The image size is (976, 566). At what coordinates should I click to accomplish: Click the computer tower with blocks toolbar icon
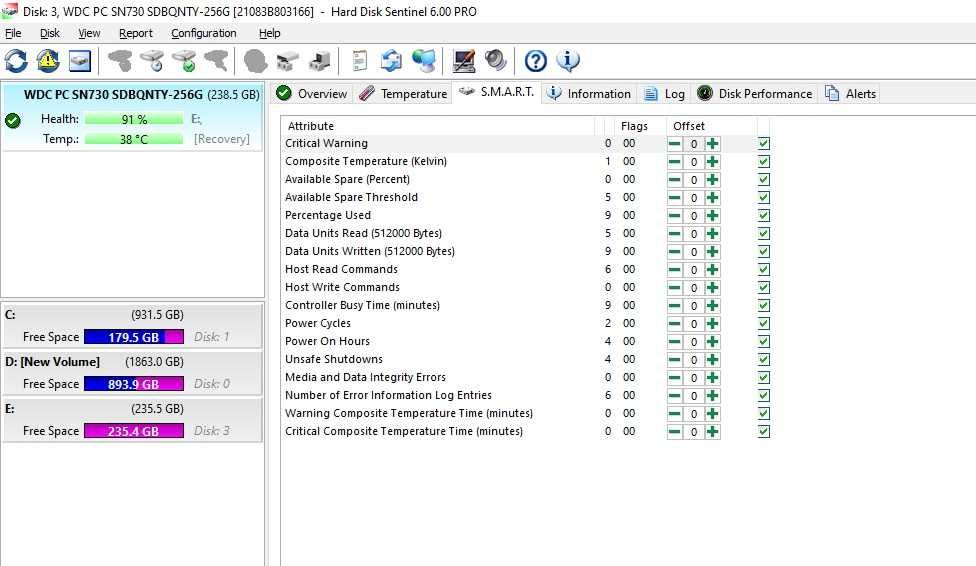pos(319,61)
